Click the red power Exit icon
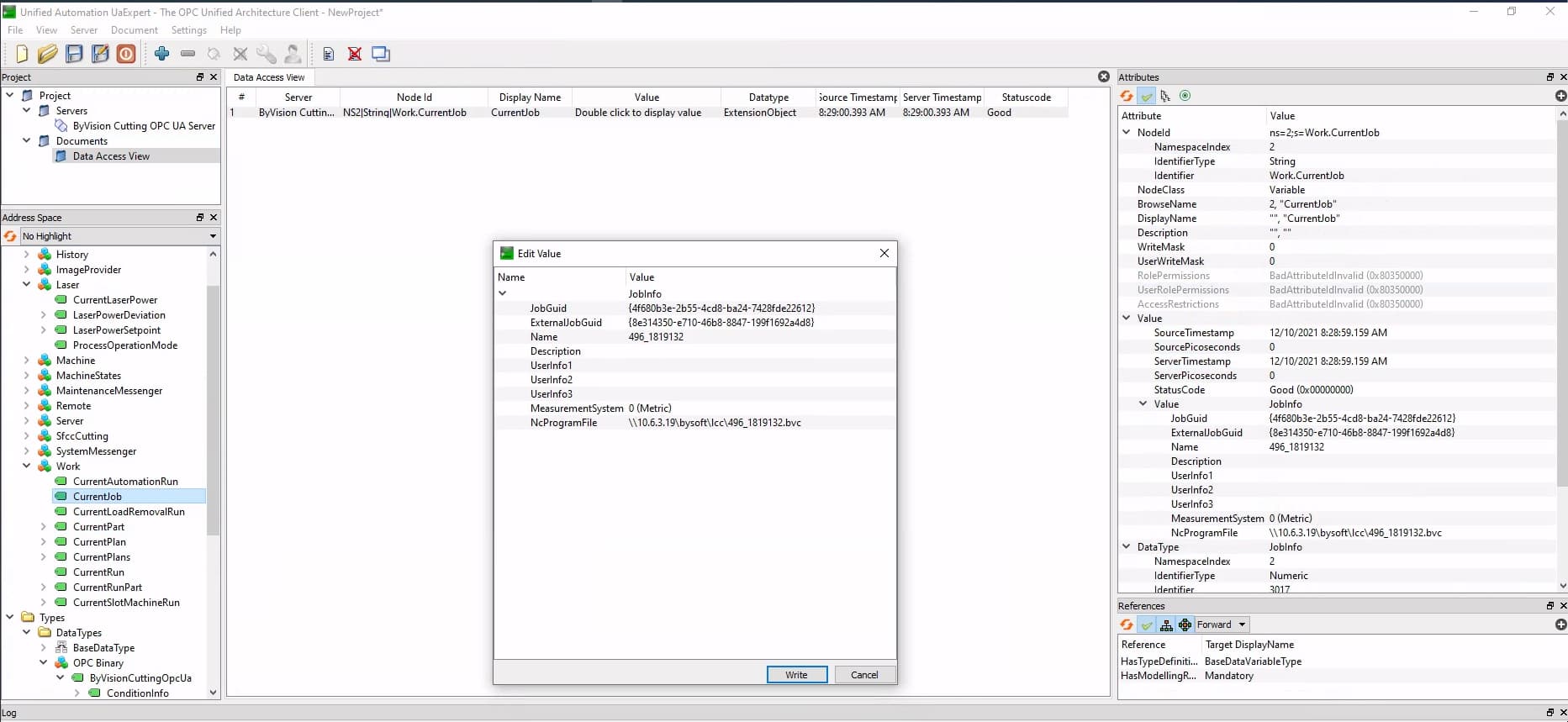 126,54
